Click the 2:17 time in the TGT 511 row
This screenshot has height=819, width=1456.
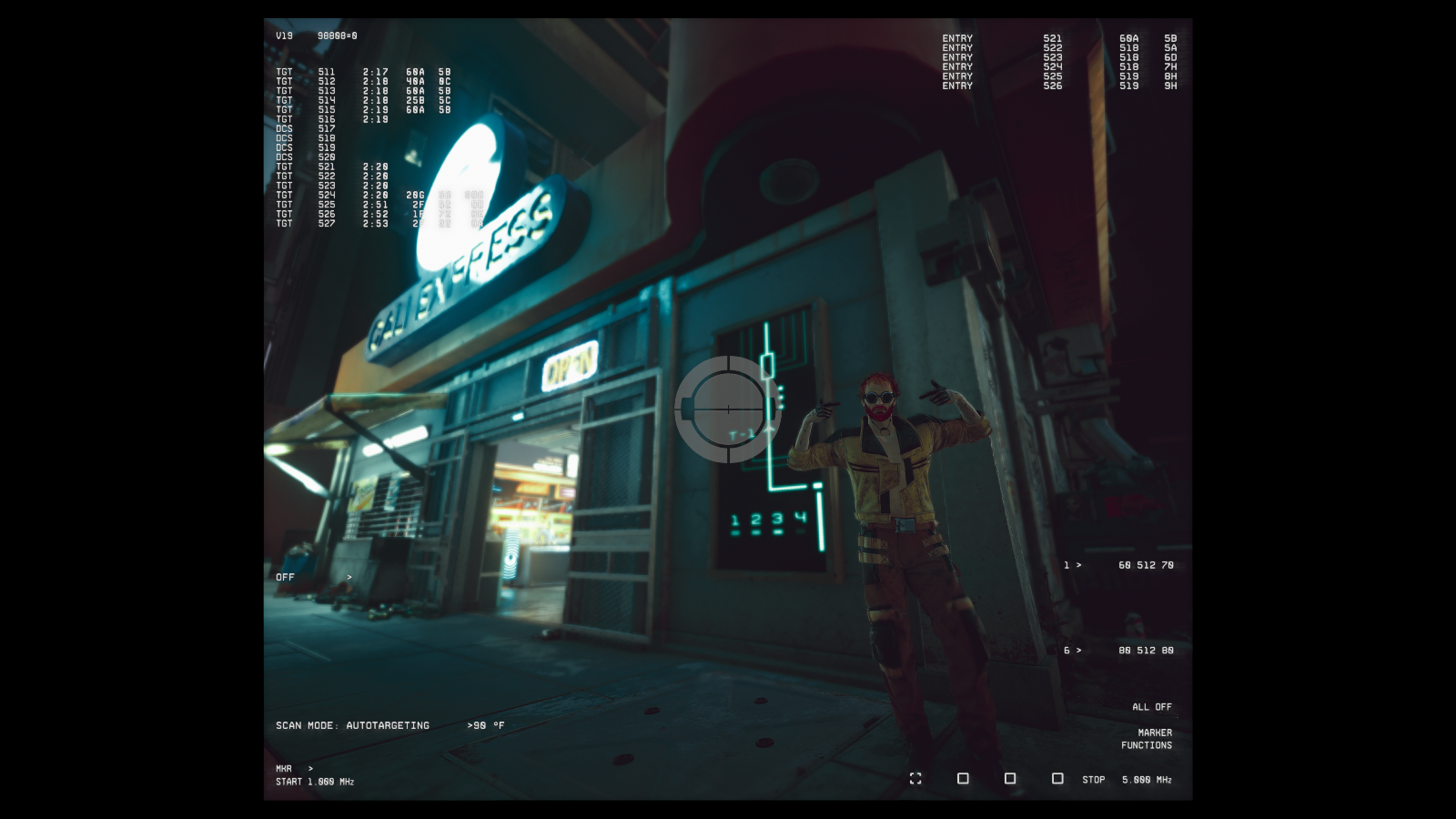(375, 72)
